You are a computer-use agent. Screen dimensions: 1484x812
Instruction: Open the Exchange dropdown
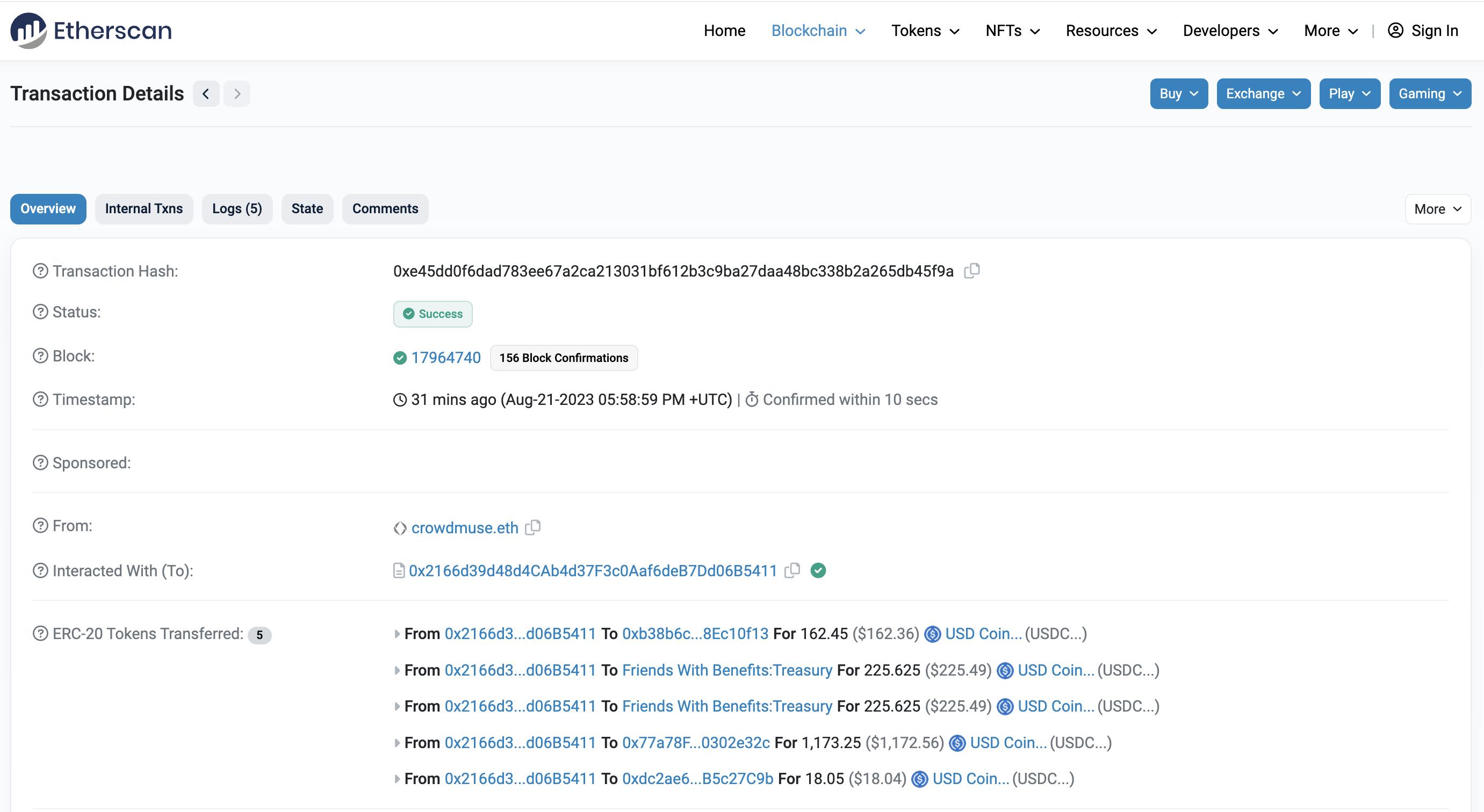(x=1263, y=94)
